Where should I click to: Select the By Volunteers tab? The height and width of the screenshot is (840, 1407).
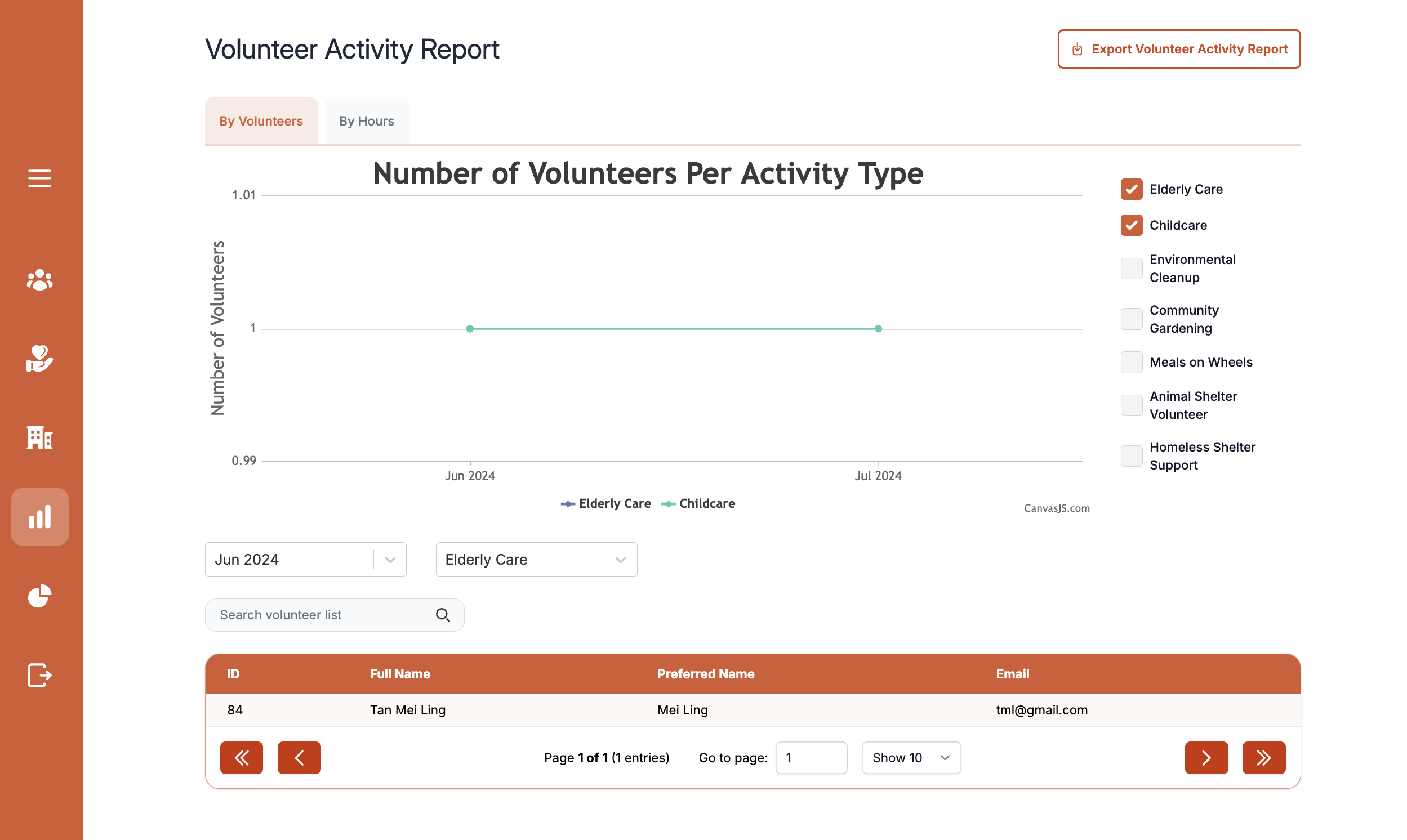(x=261, y=121)
